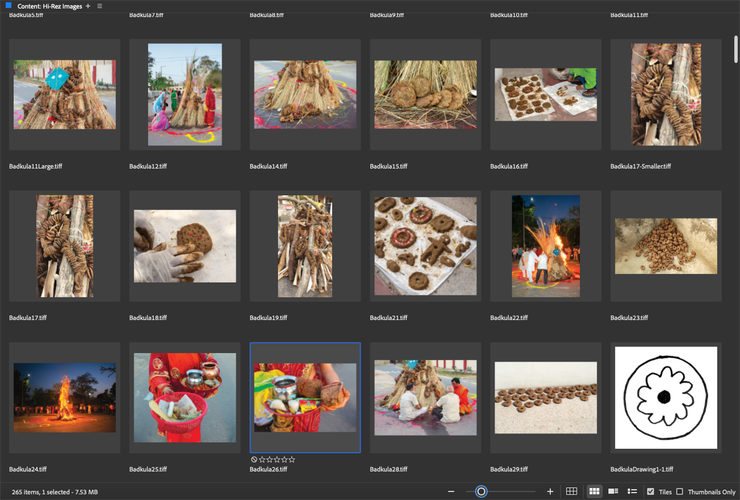
Task: Select the Badkula22.tiff bonfire thumbnail
Action: 546,246
